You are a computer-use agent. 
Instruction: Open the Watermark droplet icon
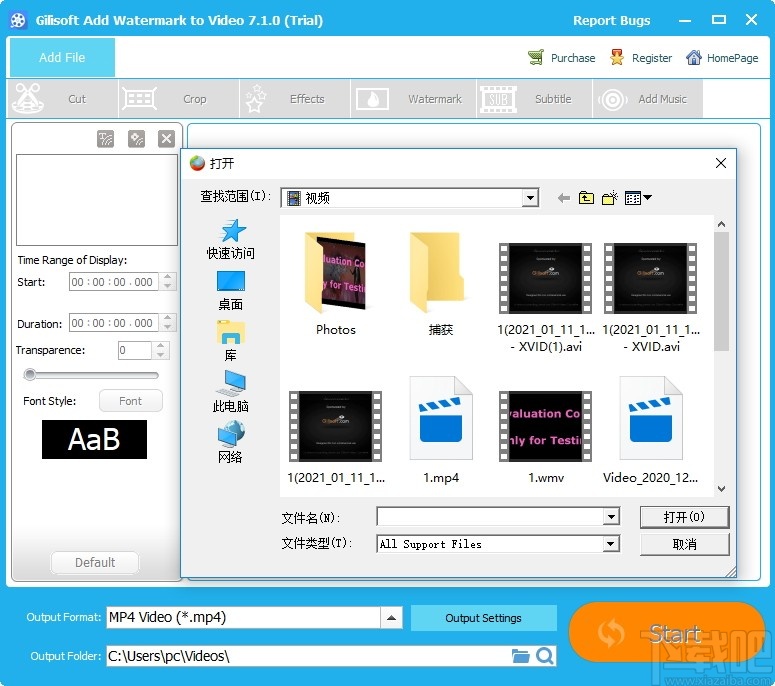(372, 99)
